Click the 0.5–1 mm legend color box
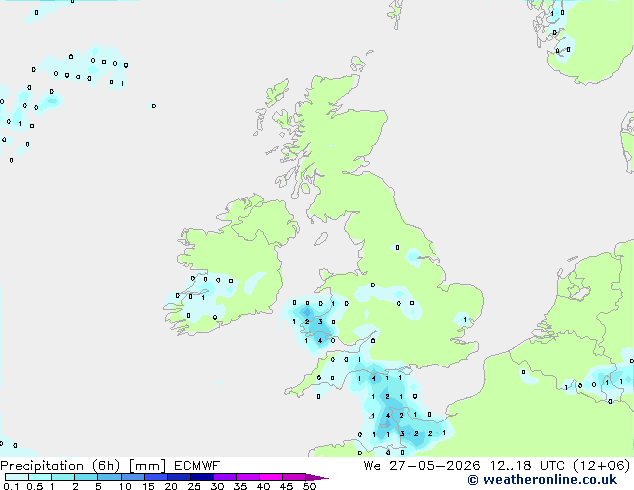 click(x=40, y=477)
